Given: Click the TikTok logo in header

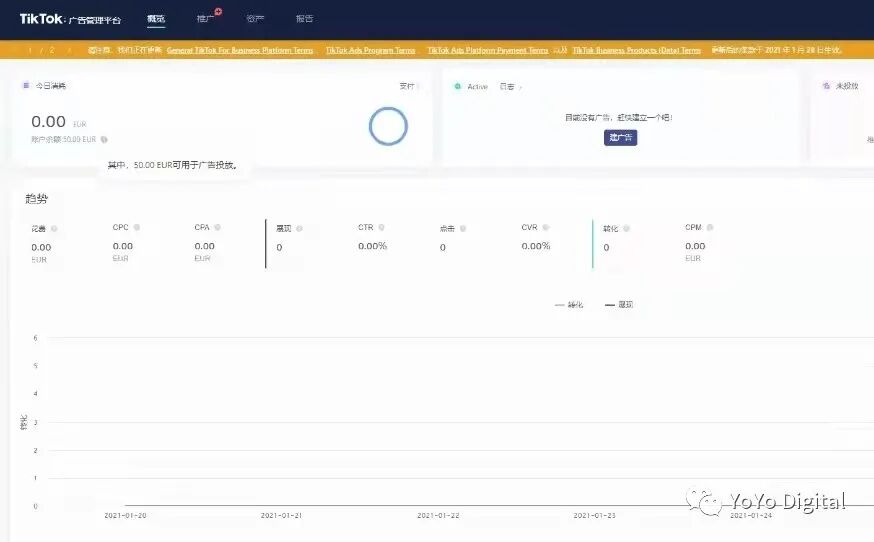Looking at the screenshot, I should click(x=70, y=19).
